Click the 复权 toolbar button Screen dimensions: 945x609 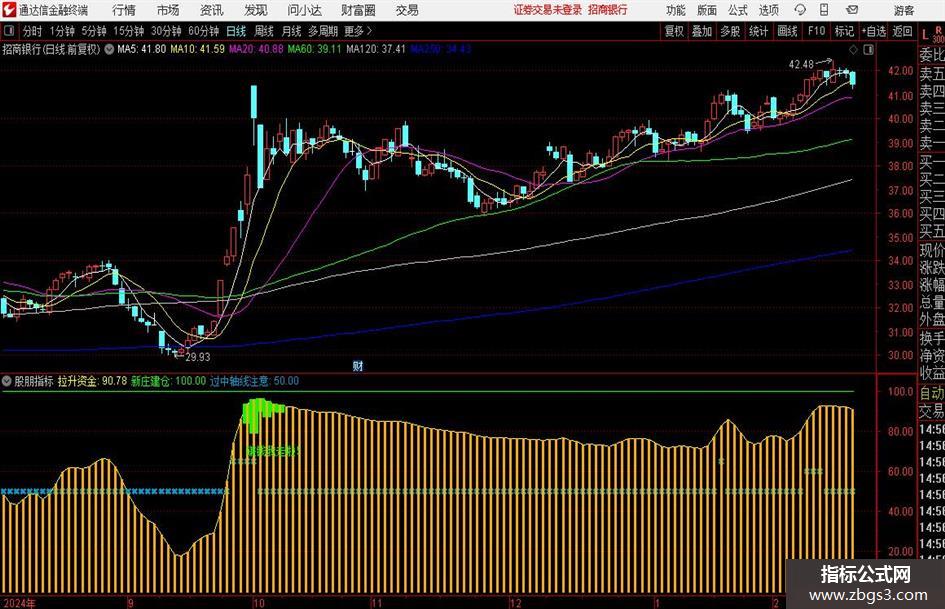point(673,31)
